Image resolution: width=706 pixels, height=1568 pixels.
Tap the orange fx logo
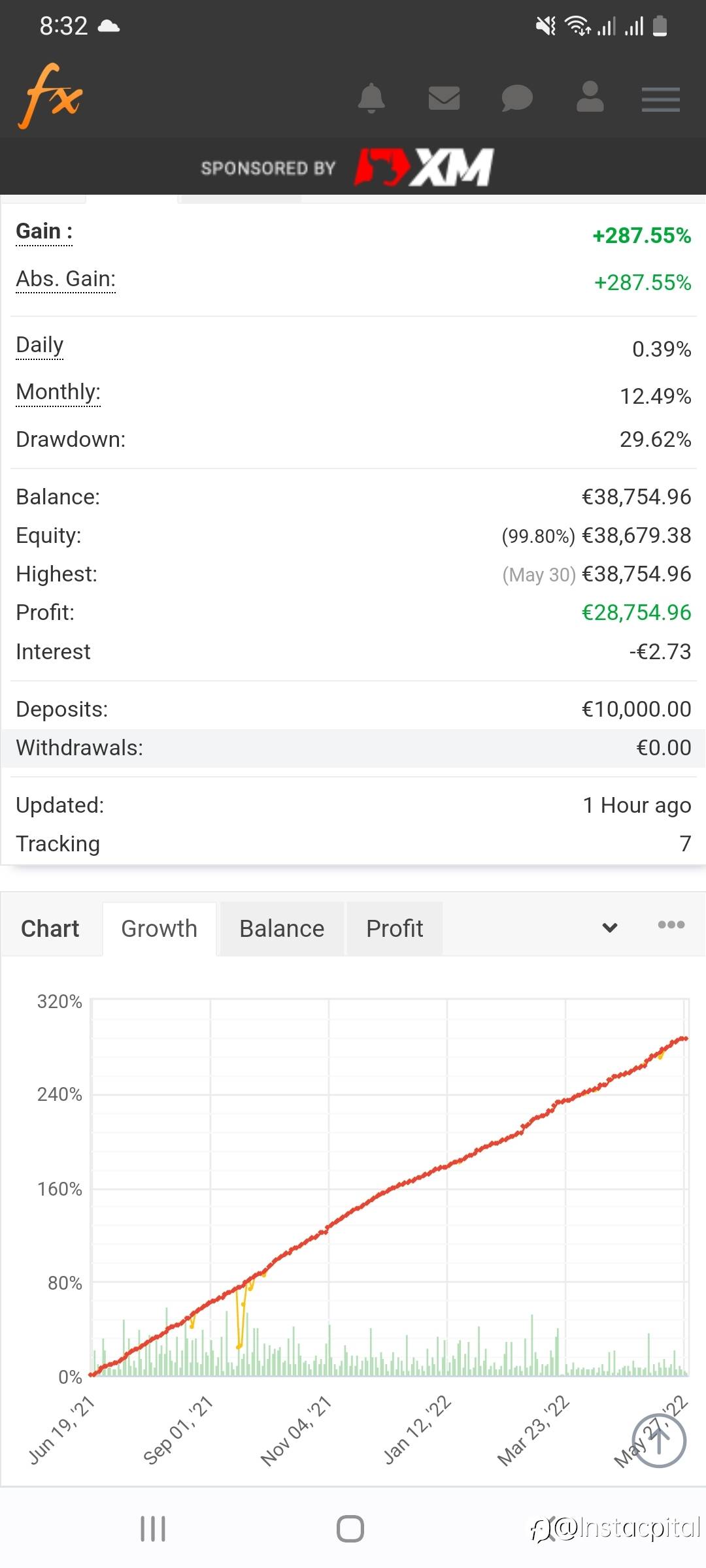point(51,97)
